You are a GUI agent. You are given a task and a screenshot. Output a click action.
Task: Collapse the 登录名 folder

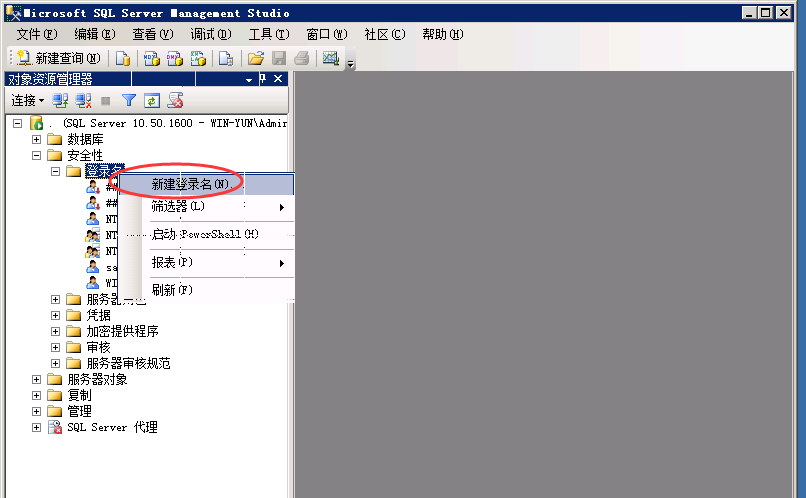tap(56, 171)
